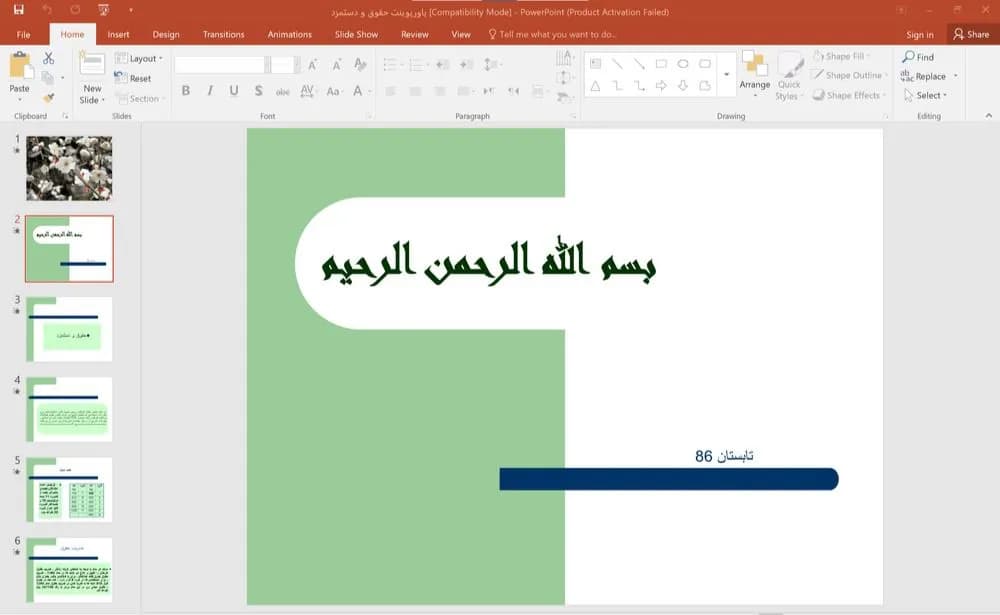Select slide 1 thumbnail with flowers
The image size is (1000, 615).
pos(69,168)
